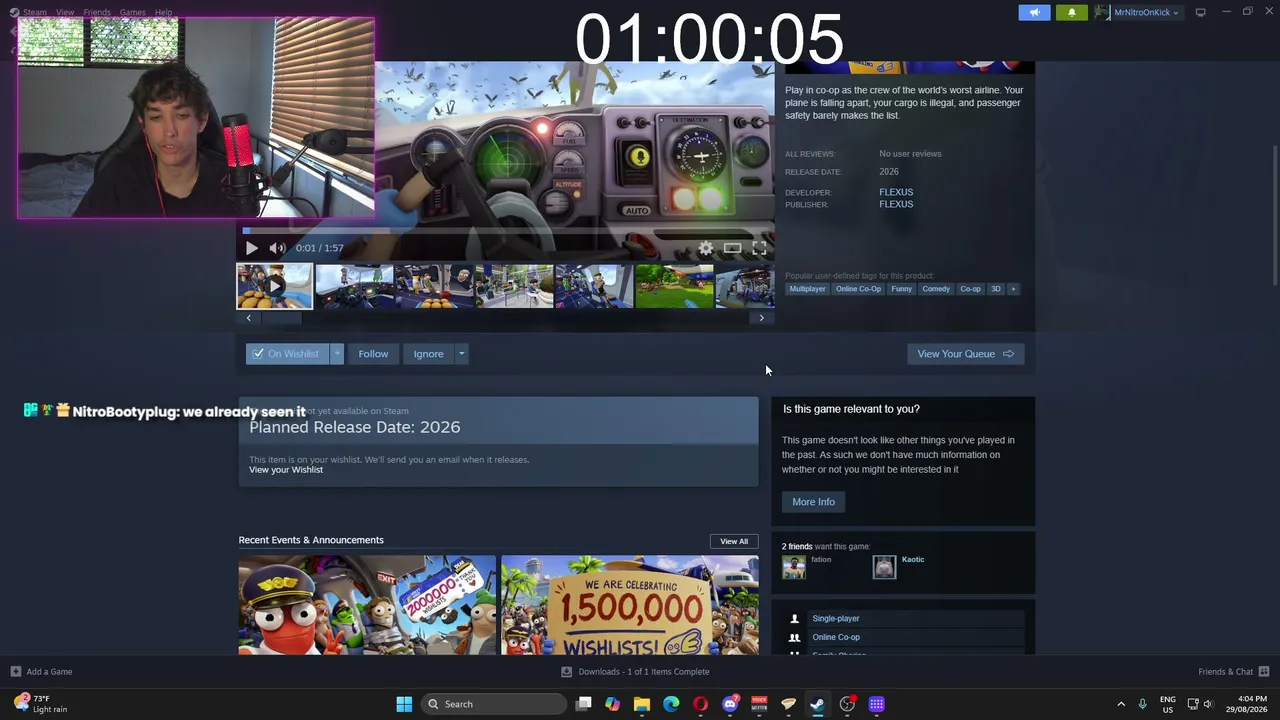
Task: Open Microsoft Edge from taskbar
Action: point(671,704)
